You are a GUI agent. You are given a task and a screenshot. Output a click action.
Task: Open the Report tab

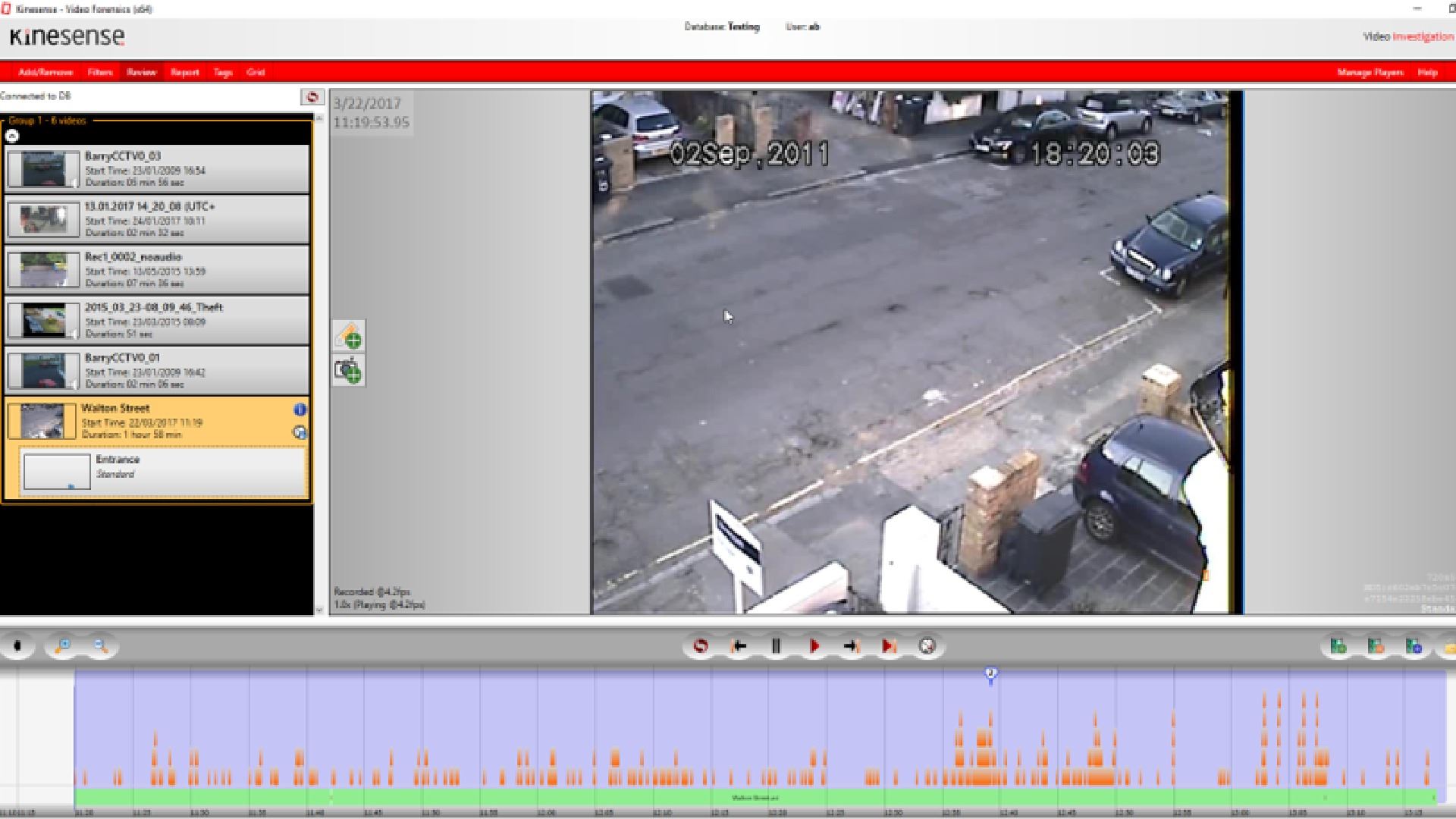pos(184,72)
